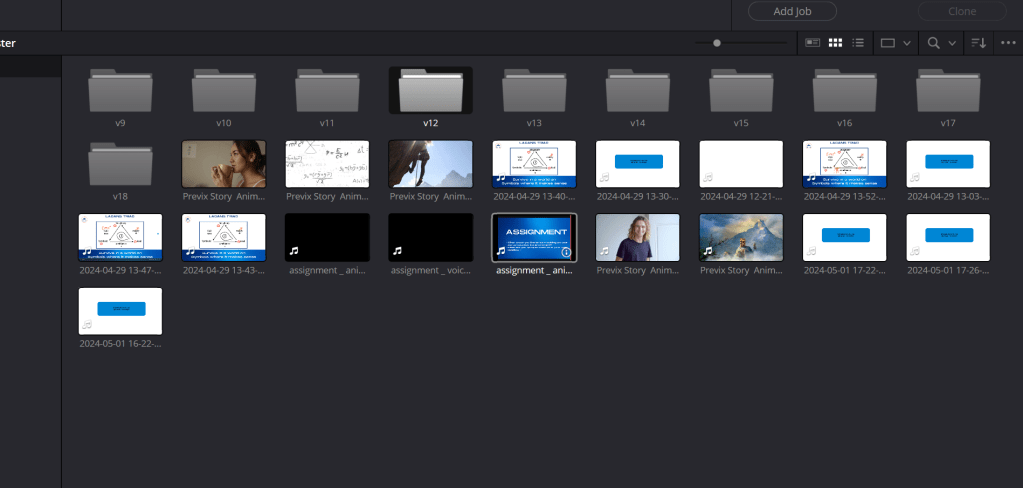
Task: Expand the chevron beside the rectangle icon
Action: (x=907, y=44)
